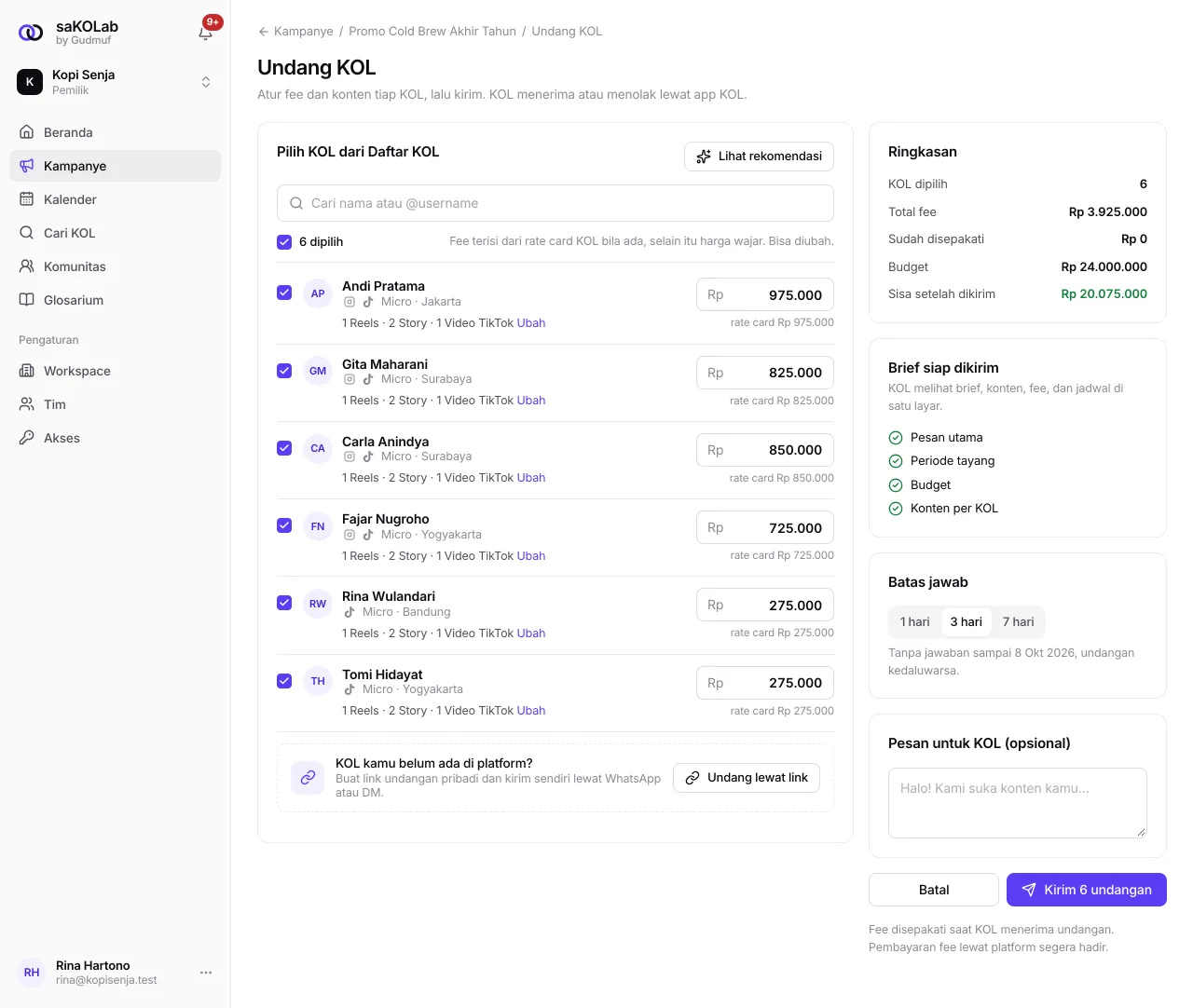The height and width of the screenshot is (1008, 1193).
Task: Open the notifications bell
Action: 206,33
